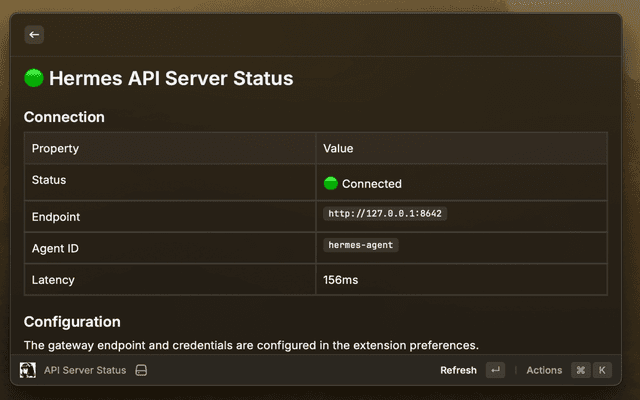Click the Hermes extension avatar icon

coord(28,370)
